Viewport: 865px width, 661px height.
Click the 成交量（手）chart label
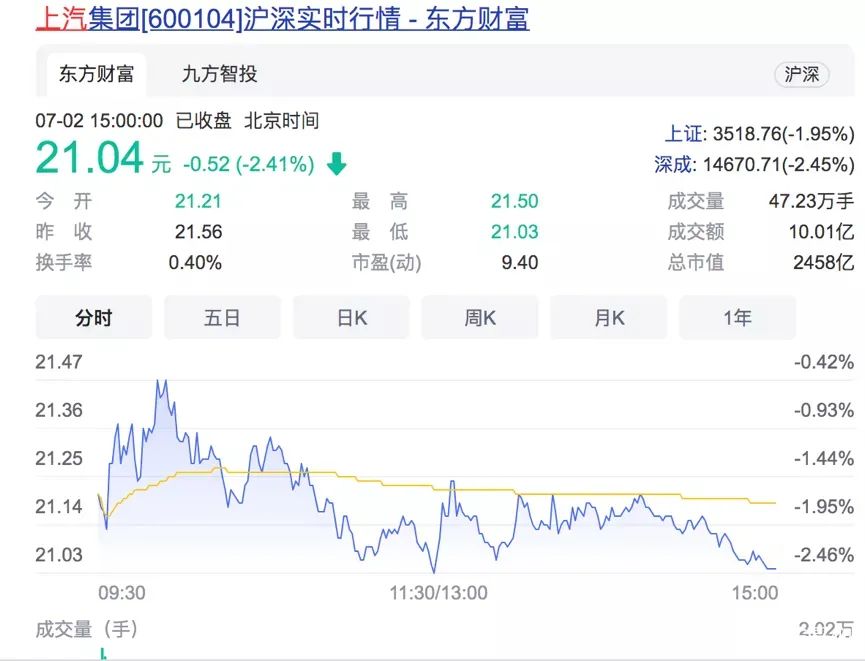coord(87,628)
